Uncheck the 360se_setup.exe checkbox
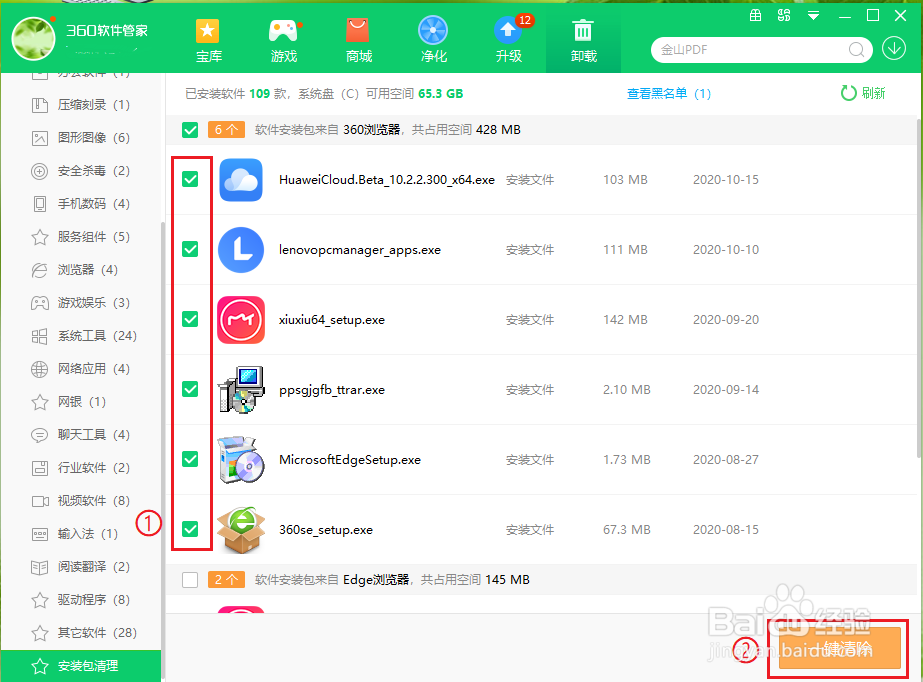Viewport: 923px width, 682px height. point(190,529)
